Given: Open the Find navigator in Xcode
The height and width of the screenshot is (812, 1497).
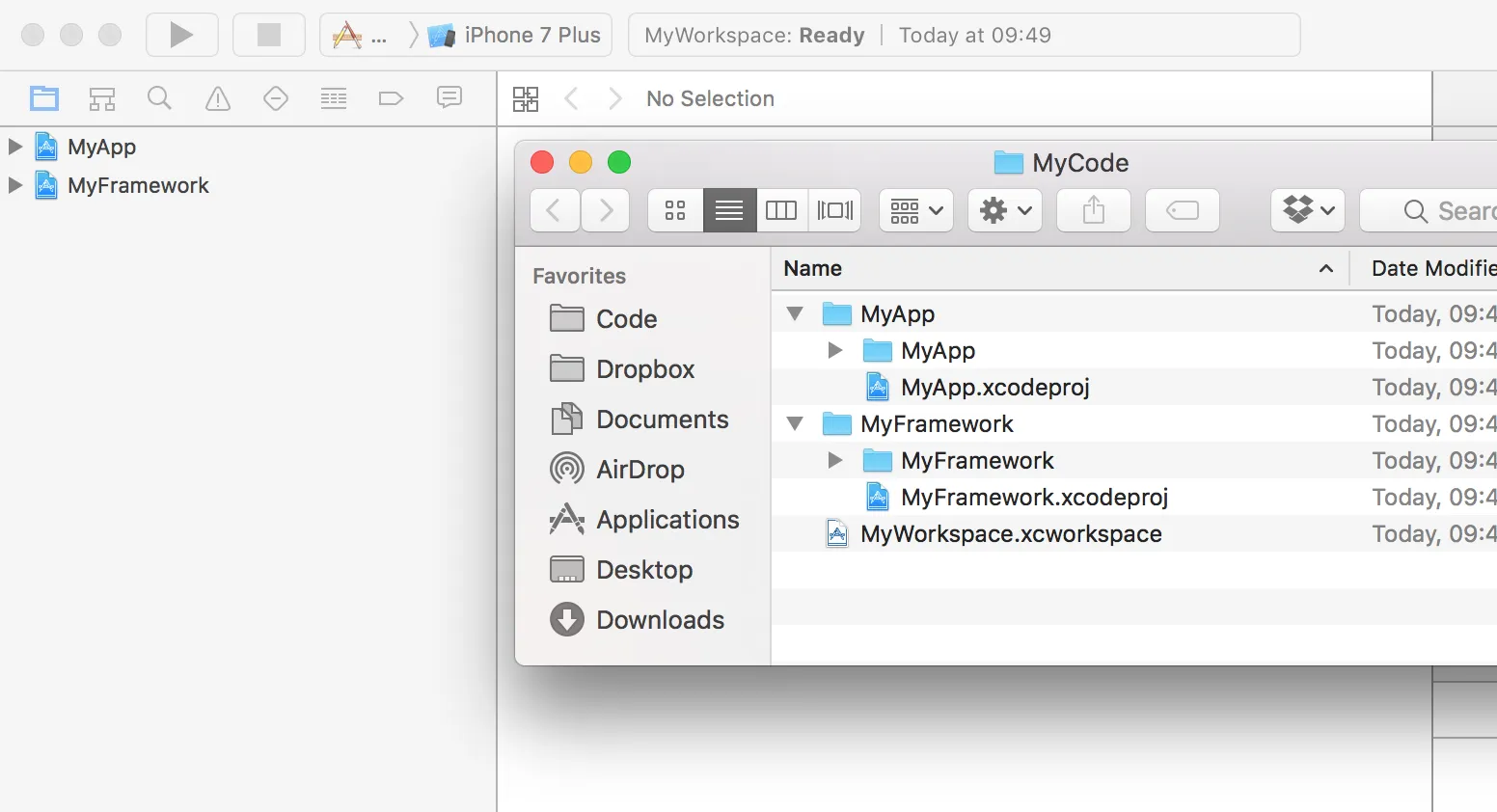Looking at the screenshot, I should click(x=160, y=98).
